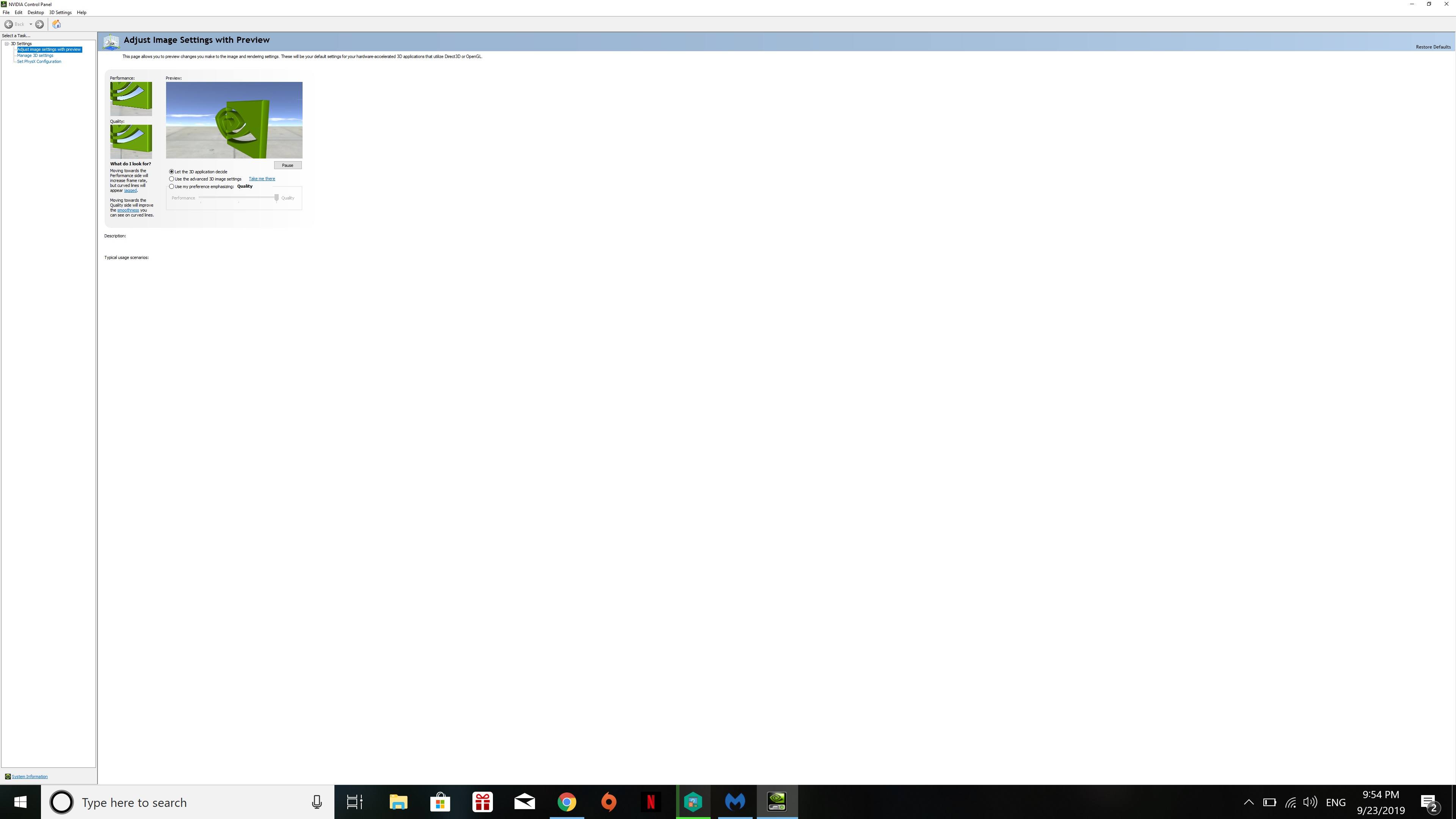Screen dimensions: 1456x819
Task: Click the Wi-Fi network tray icon
Action: 1290,802
